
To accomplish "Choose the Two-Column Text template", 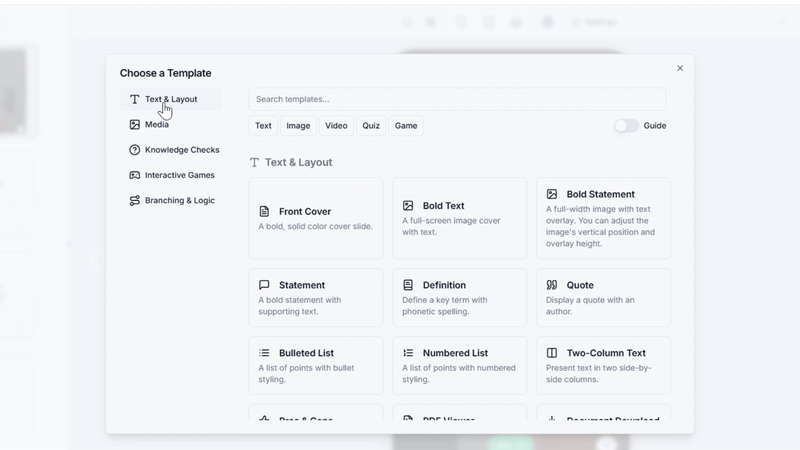I will [603, 365].
